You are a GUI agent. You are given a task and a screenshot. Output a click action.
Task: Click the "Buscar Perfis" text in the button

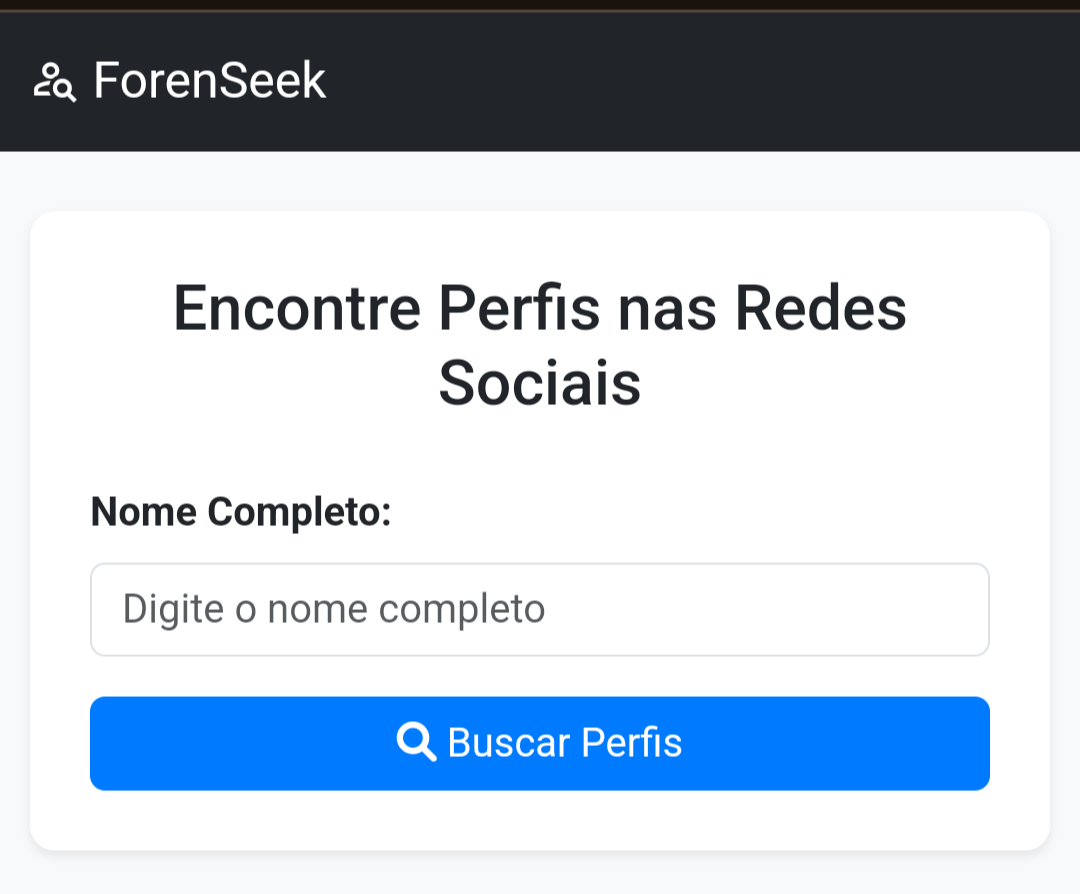click(x=565, y=743)
